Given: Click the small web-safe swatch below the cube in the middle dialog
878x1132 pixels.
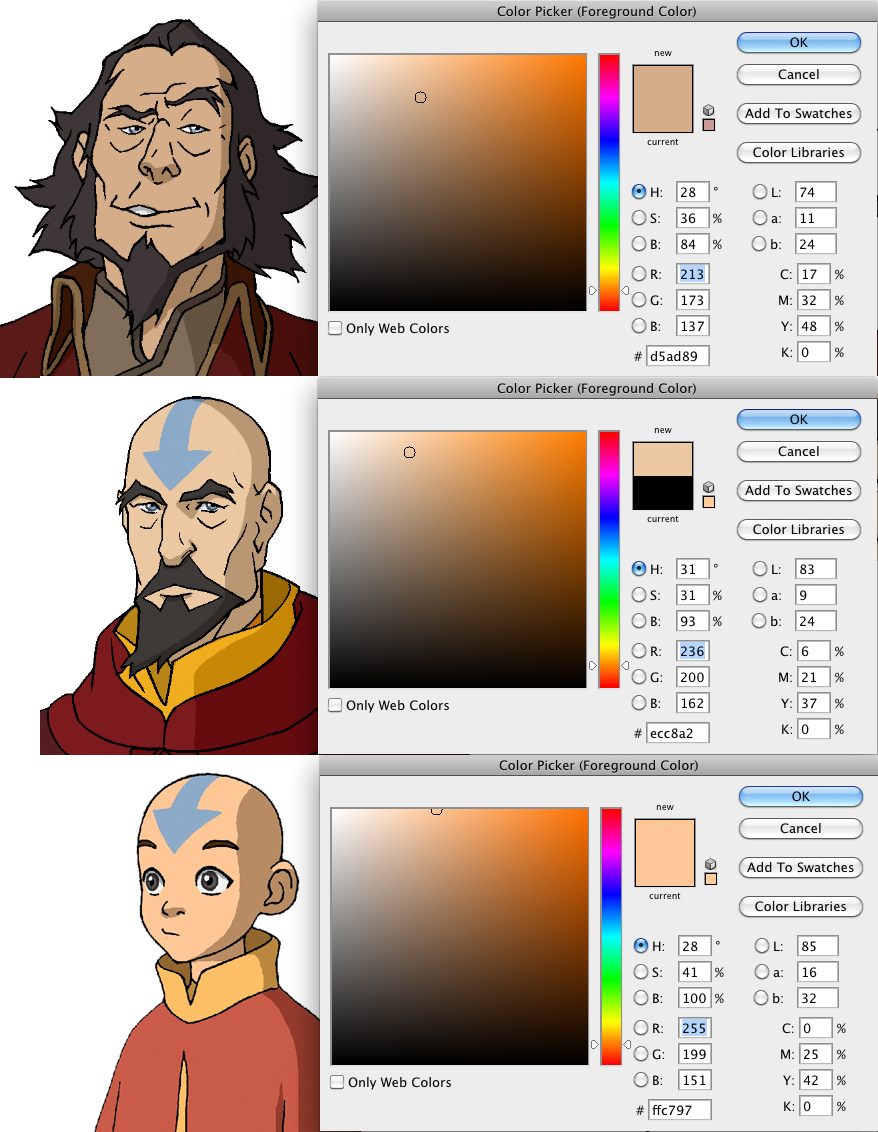Looking at the screenshot, I should tap(709, 502).
